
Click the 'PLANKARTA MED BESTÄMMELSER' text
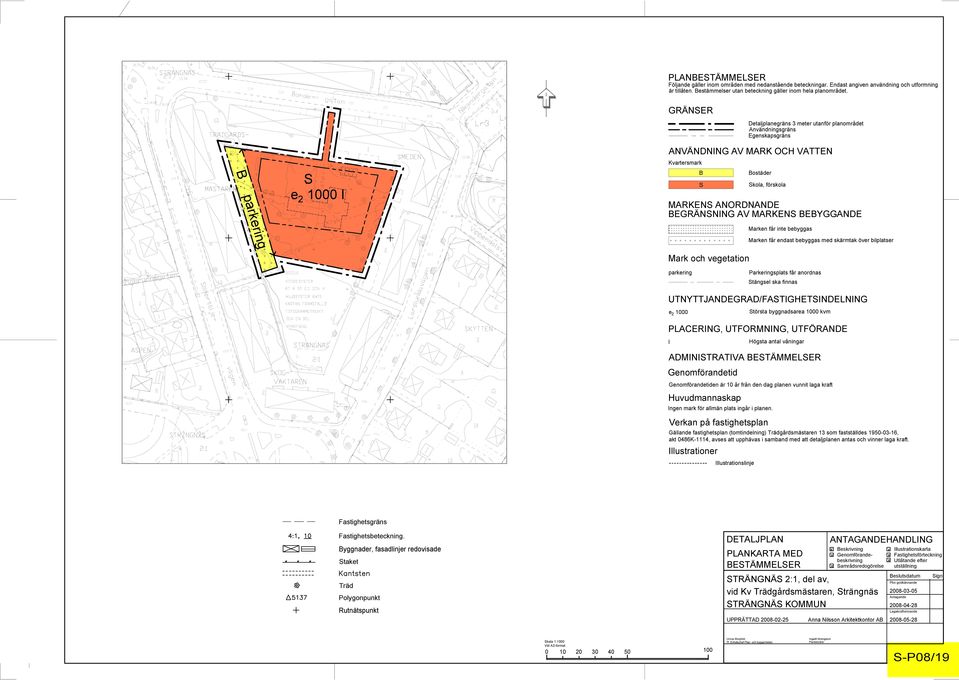pos(765,559)
